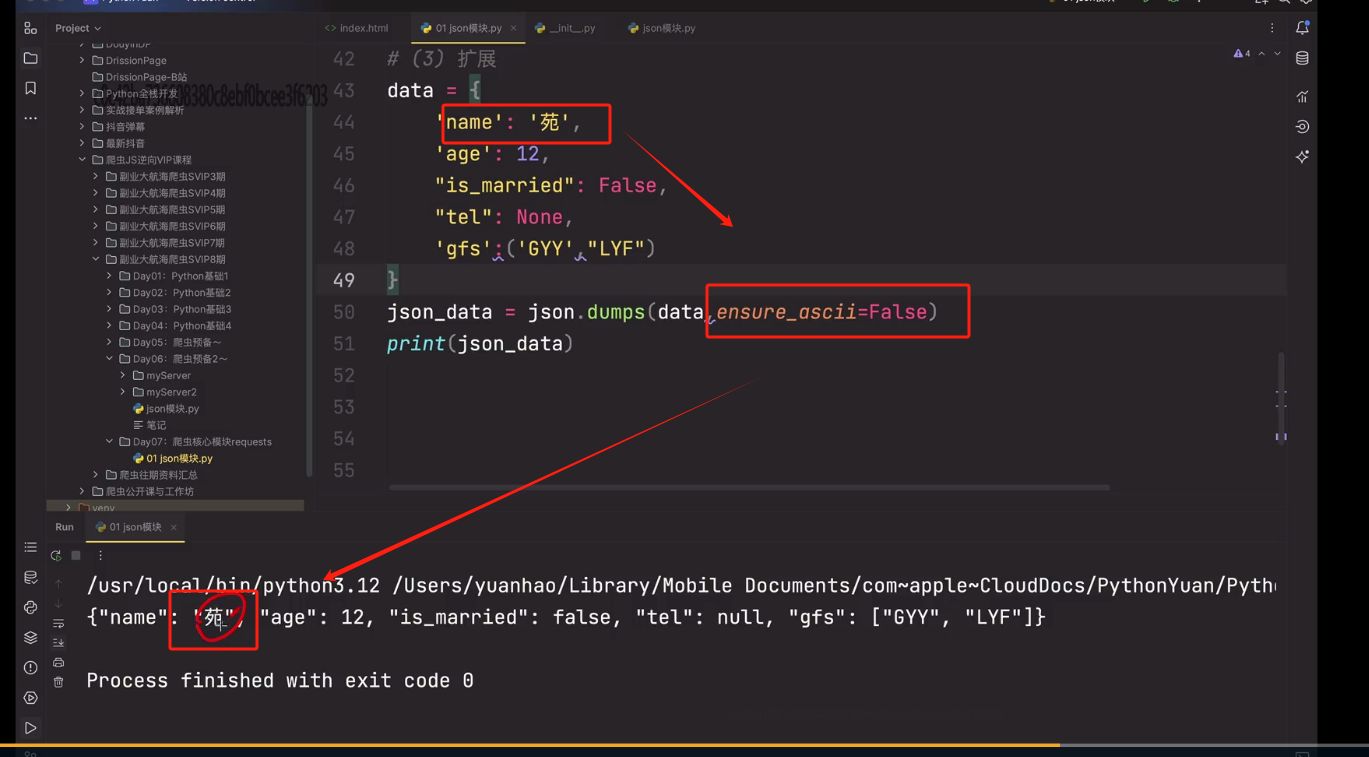This screenshot has width=1369, height=757.
Task: Collapse 副业大航海爬虫SVIP8期 folder
Action: coord(96,259)
